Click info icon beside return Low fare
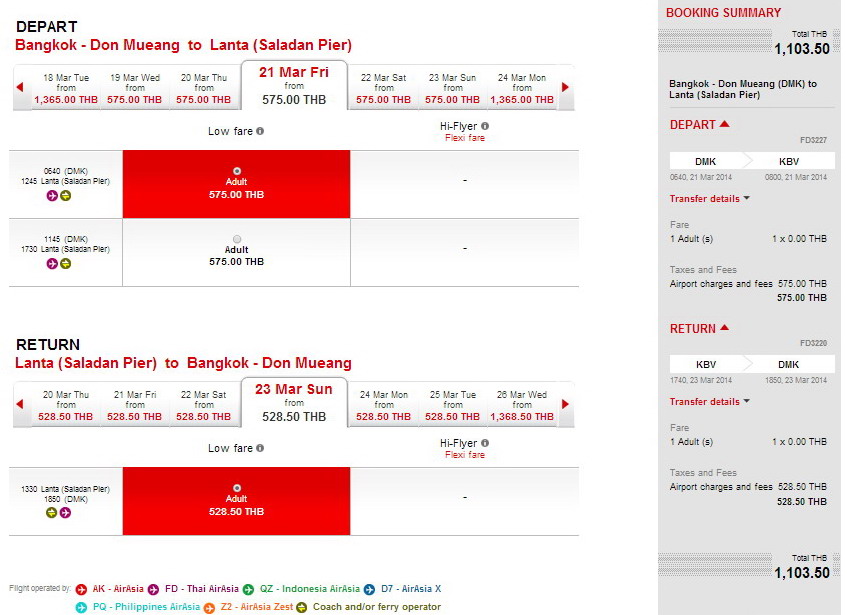The image size is (847, 615). (x=260, y=448)
